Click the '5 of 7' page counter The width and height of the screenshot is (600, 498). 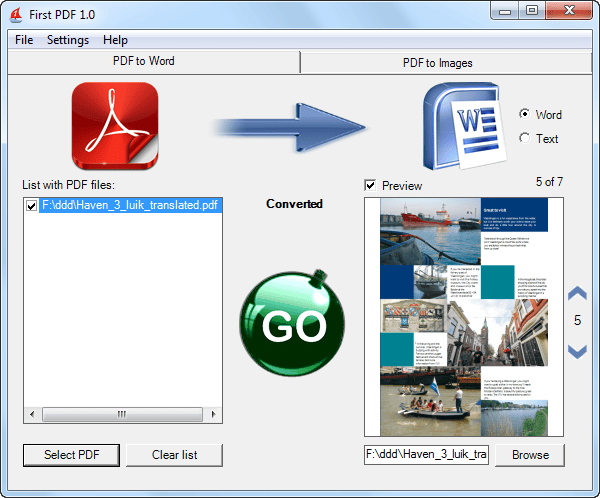coord(549,181)
